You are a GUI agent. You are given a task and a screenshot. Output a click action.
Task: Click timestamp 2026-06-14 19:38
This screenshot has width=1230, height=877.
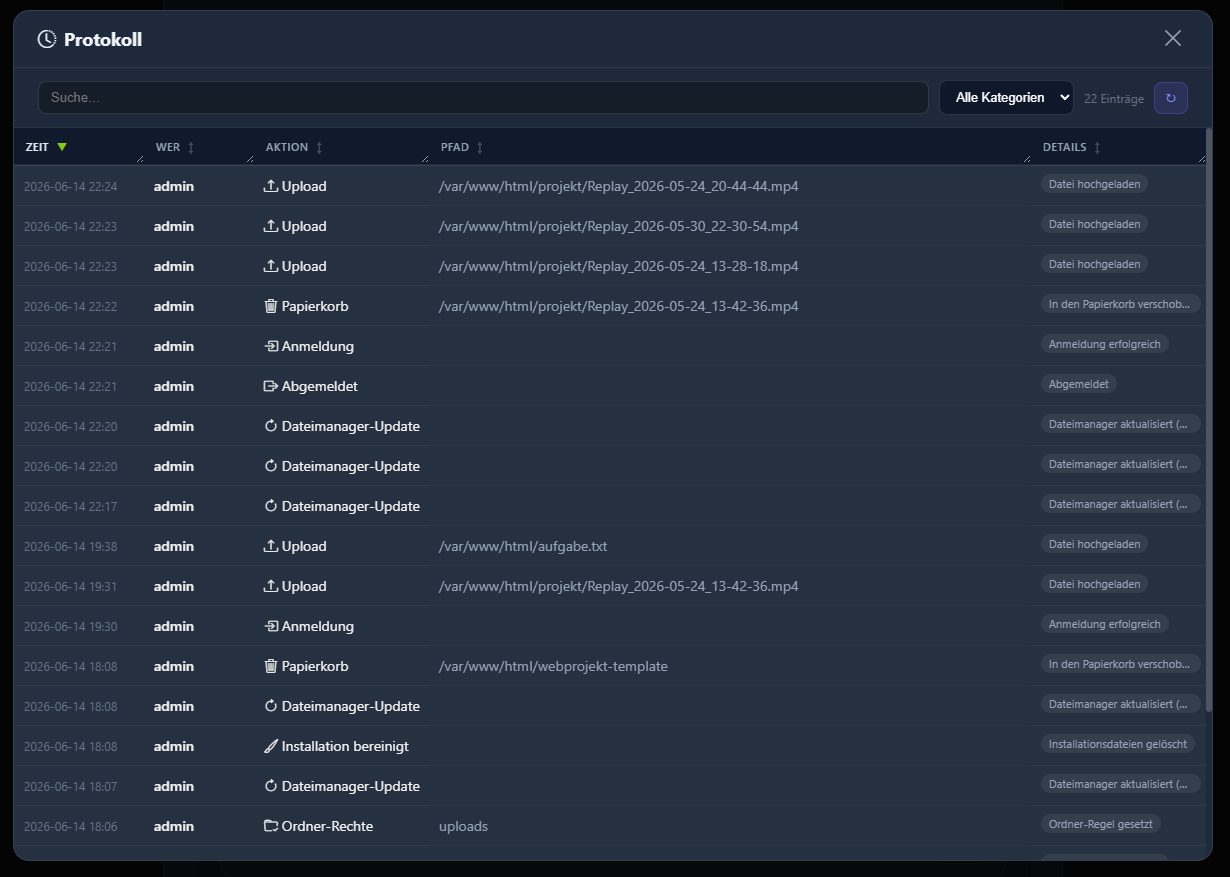[70, 547]
